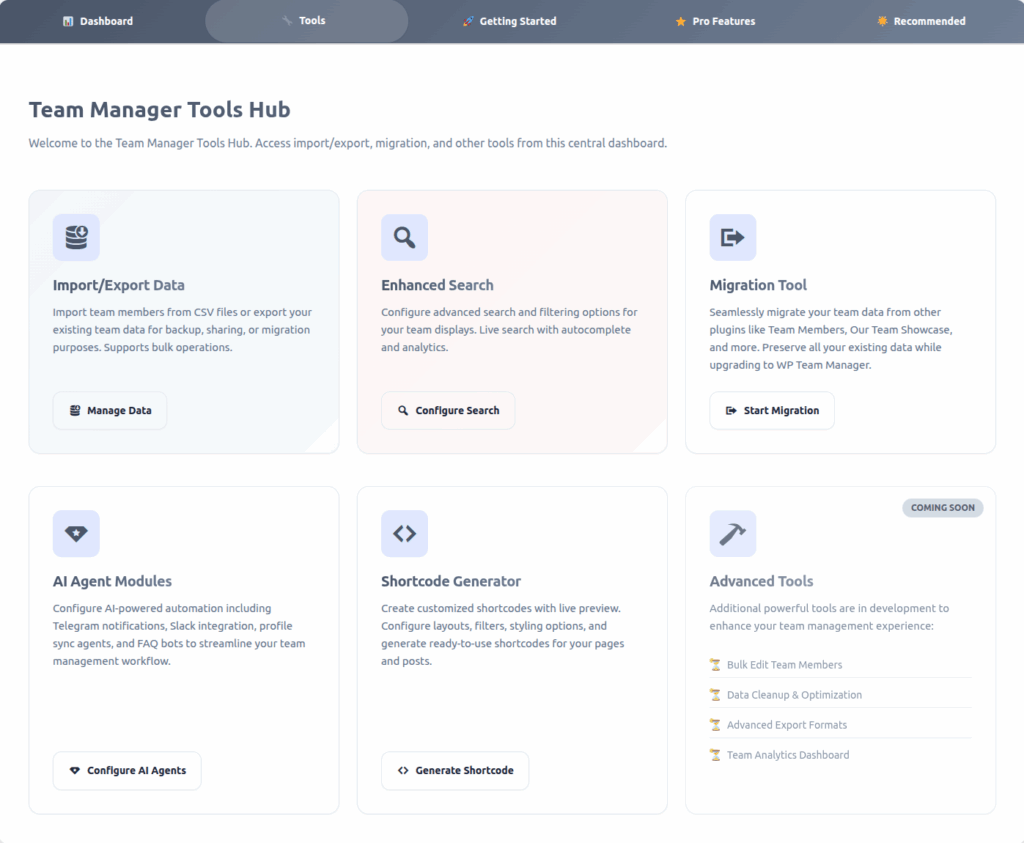
Task: Click the Data Cleanup & Optimization item
Action: click(x=794, y=695)
